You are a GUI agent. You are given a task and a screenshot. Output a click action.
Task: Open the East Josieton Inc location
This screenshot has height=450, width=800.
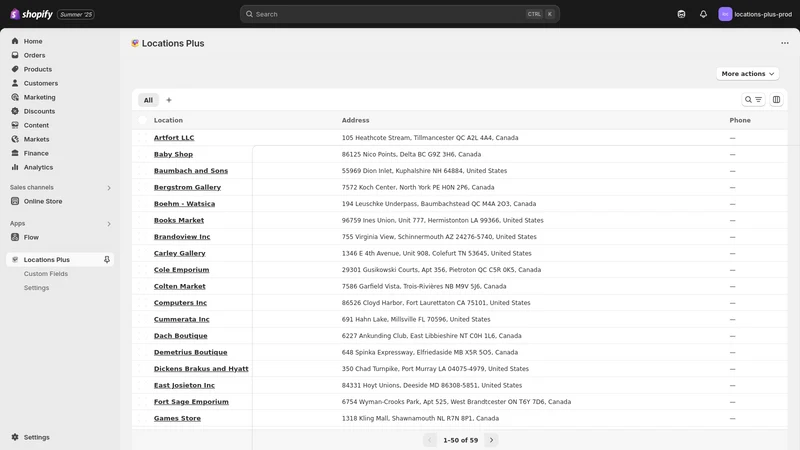[x=184, y=385]
